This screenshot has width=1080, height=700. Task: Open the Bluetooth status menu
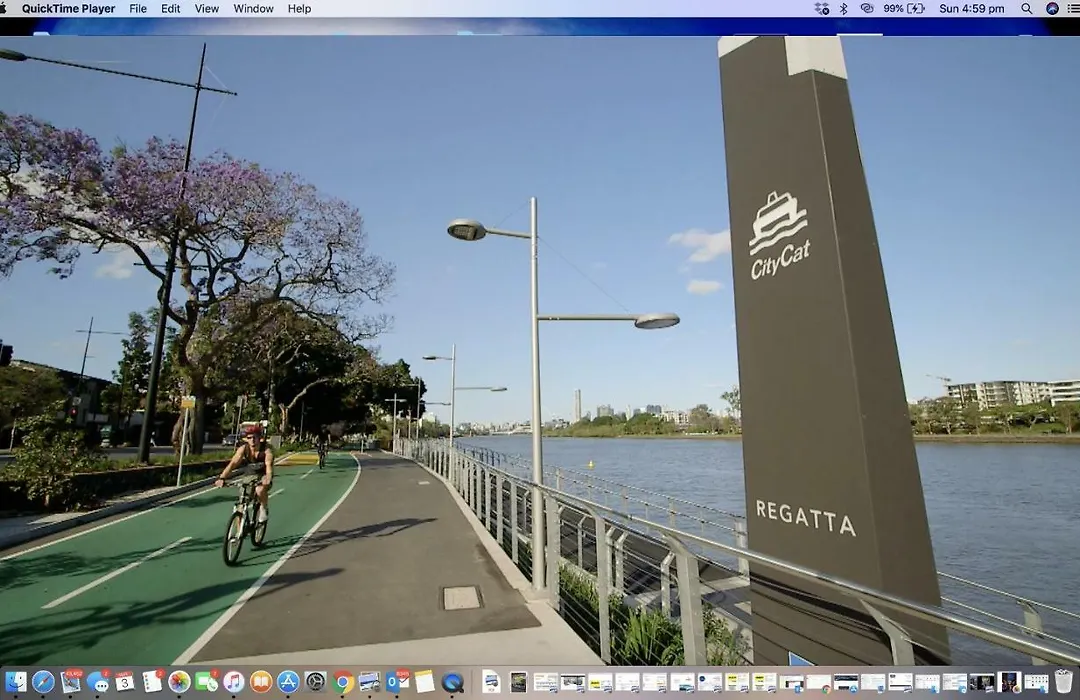pyautogui.click(x=844, y=8)
